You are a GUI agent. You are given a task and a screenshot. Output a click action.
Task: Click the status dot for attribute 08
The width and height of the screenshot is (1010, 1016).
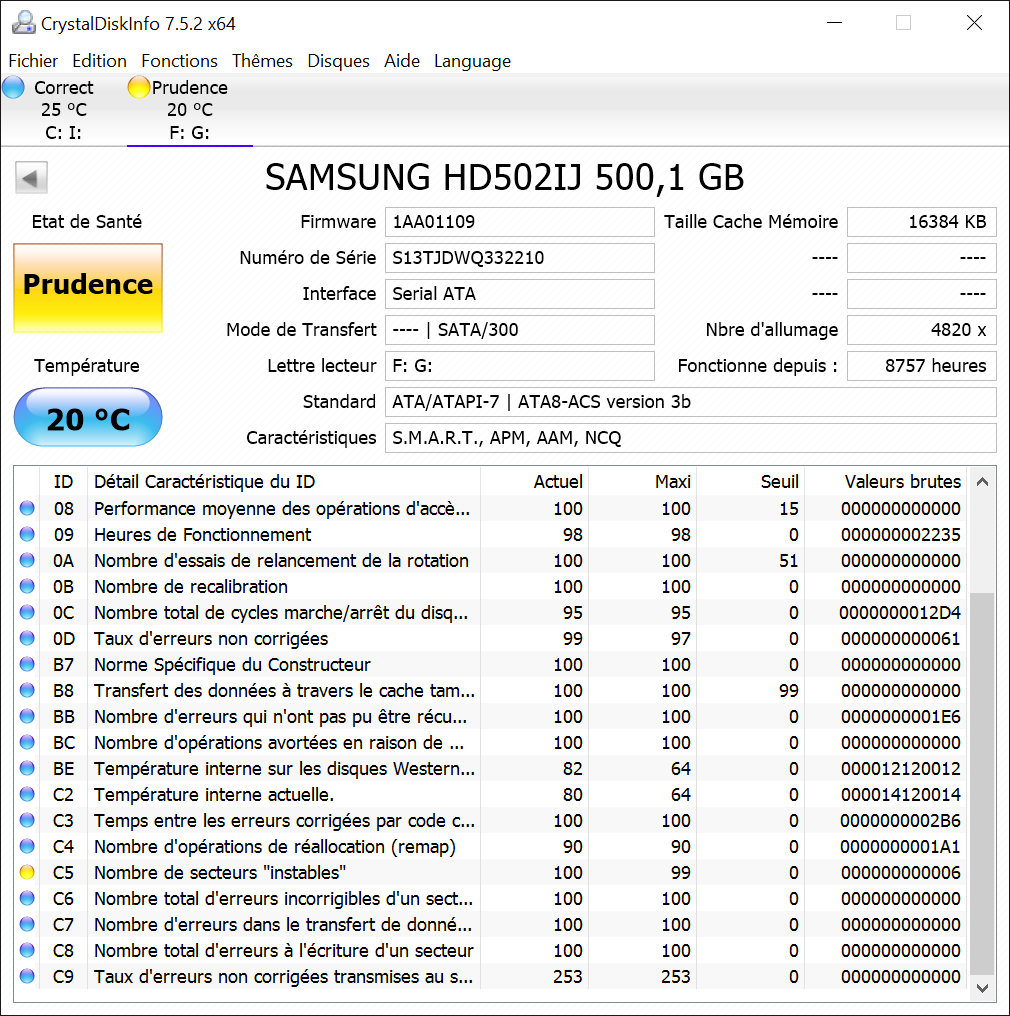pyautogui.click(x=27, y=509)
